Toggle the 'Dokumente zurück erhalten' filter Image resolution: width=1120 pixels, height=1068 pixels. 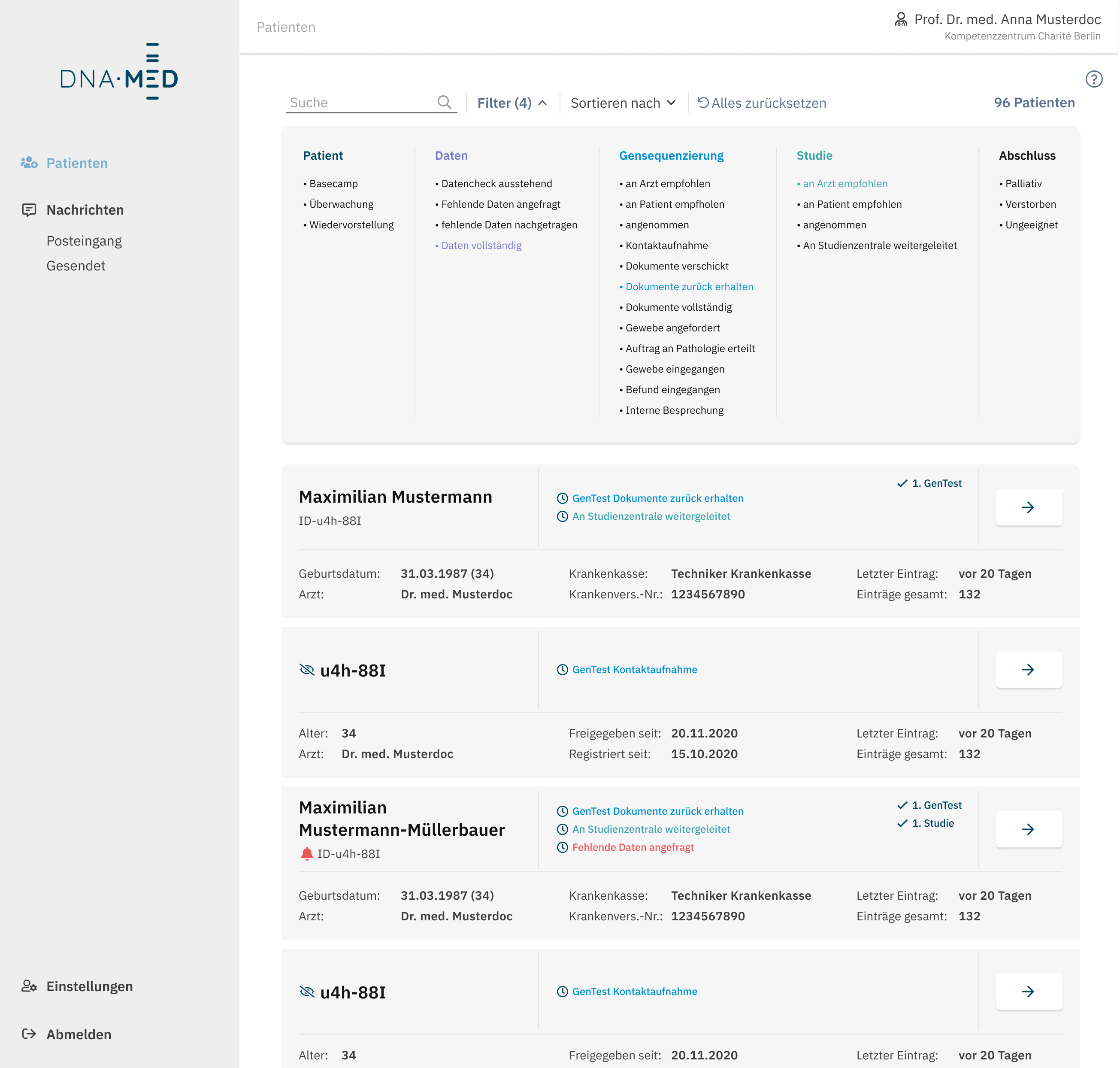pyautogui.click(x=689, y=286)
